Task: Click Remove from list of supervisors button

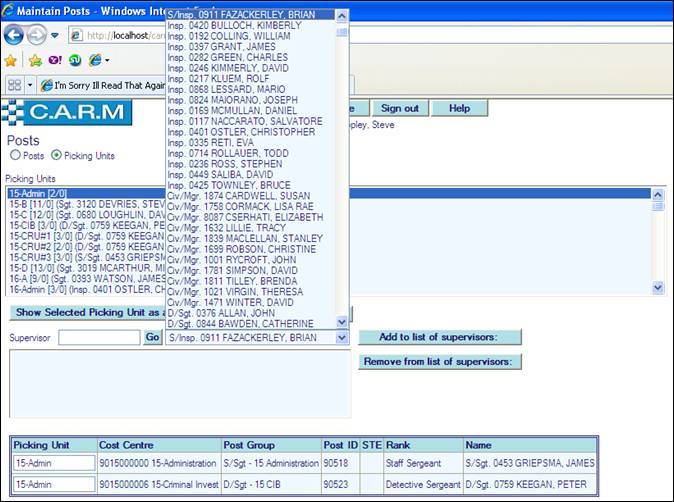Action: click(x=440, y=361)
